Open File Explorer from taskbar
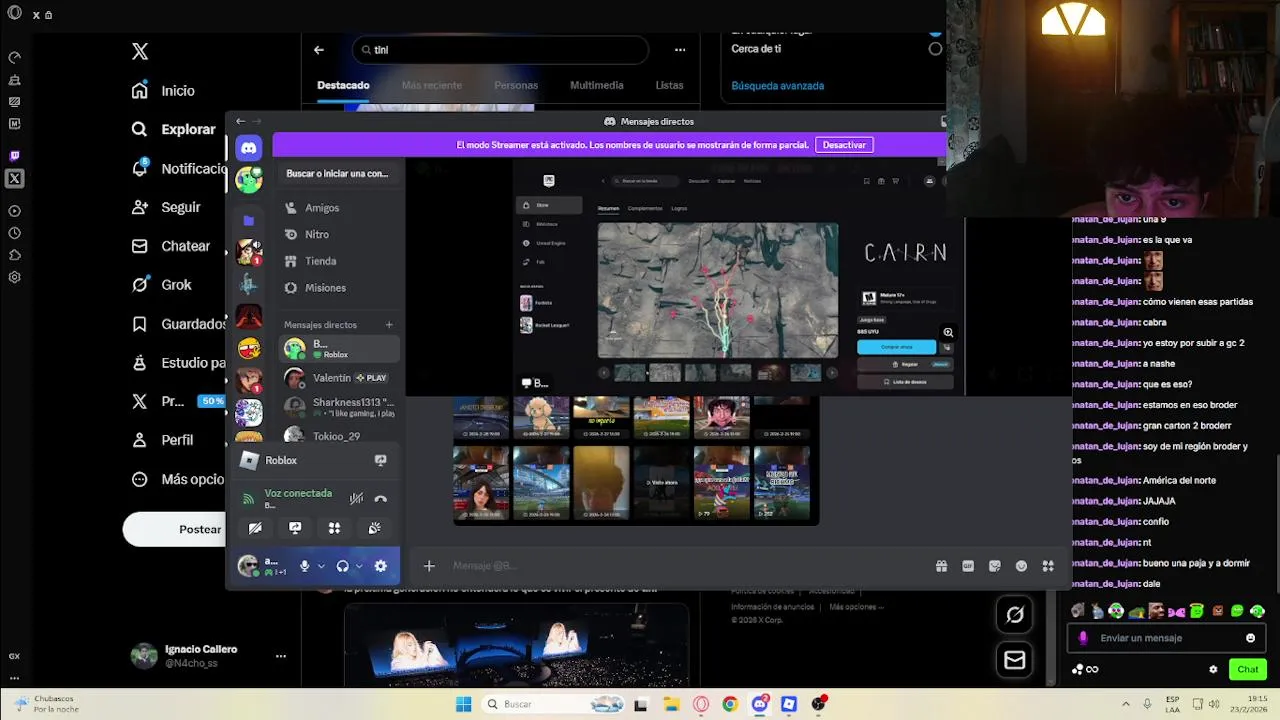The width and height of the screenshot is (1280, 720). pyautogui.click(x=671, y=704)
